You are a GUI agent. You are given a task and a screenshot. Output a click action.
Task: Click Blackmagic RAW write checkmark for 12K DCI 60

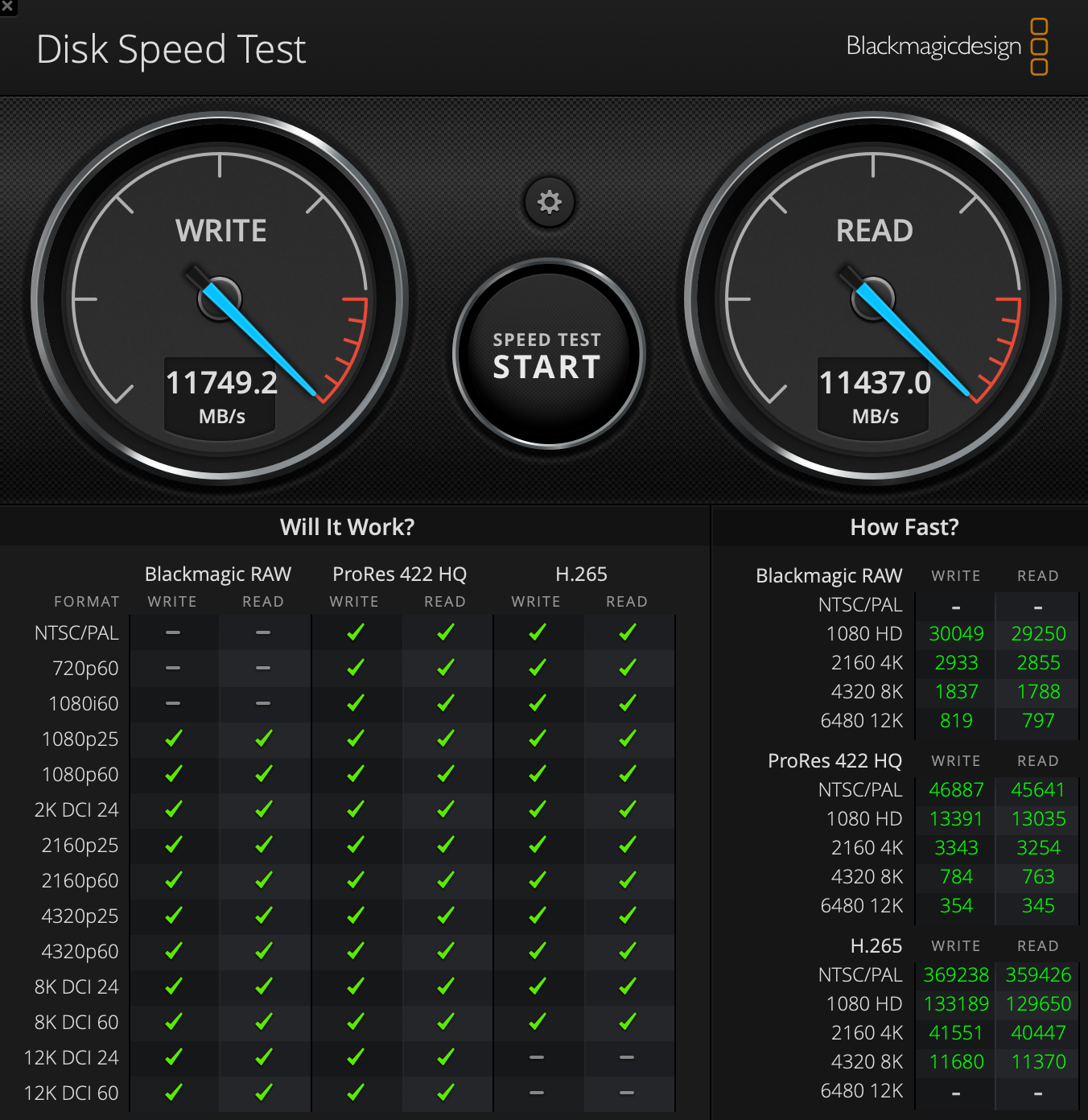173,1093
